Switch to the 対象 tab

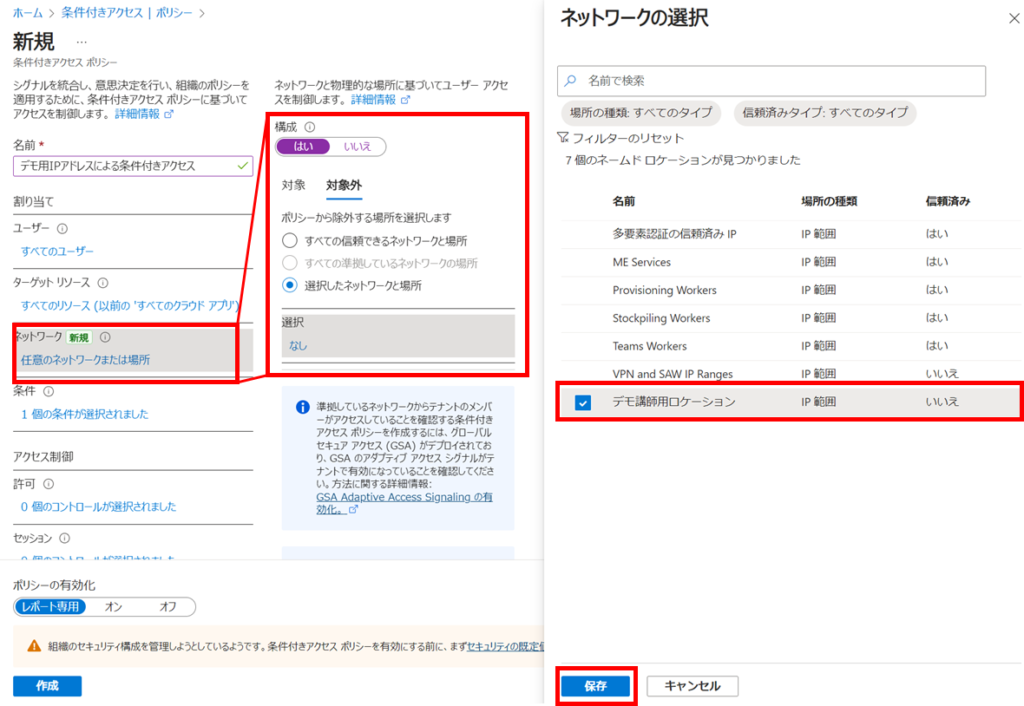(x=293, y=185)
